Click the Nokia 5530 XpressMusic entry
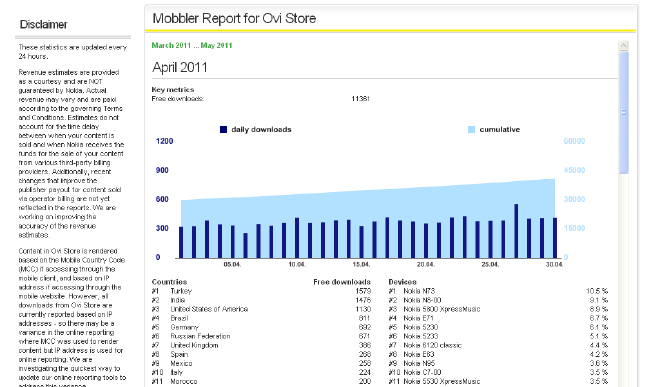660x387 pixels. [x=442, y=382]
